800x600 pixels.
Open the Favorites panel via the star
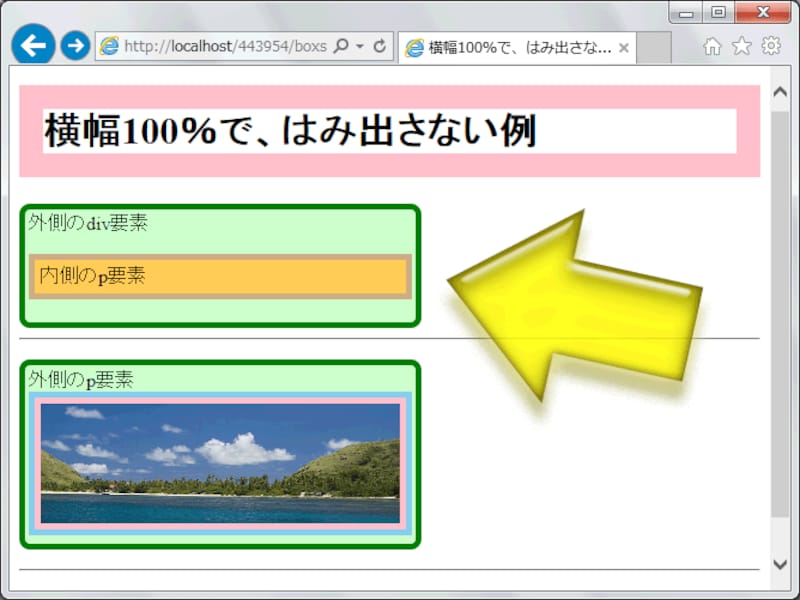[741, 45]
